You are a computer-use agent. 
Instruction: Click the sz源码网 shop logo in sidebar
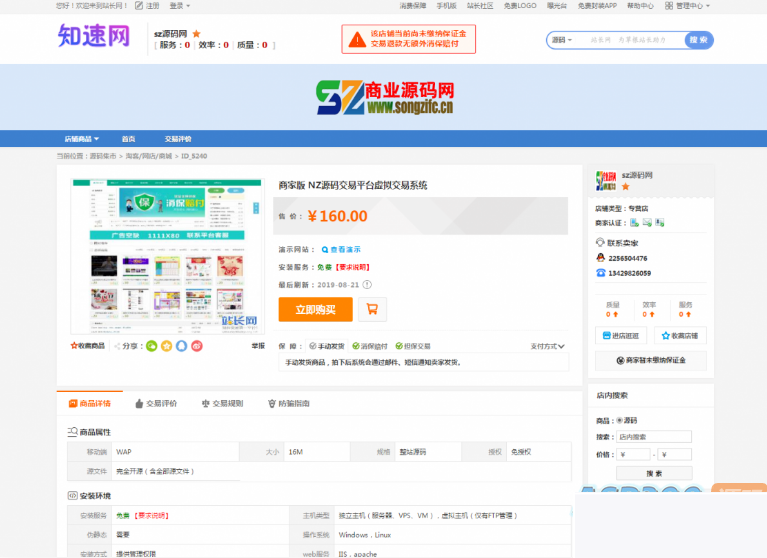[606, 181]
